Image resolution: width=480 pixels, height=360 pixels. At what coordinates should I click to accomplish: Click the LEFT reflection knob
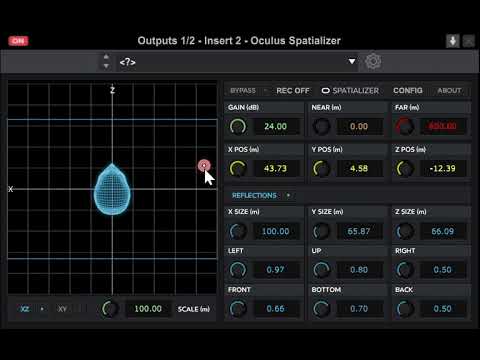click(x=238, y=270)
